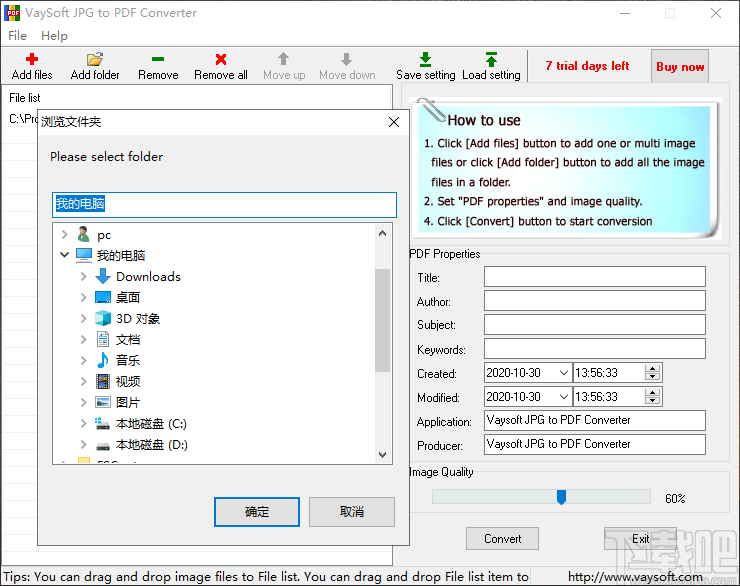Select the 本地磁盘 (D:) drive icon
This screenshot has width=740, height=586.
(103, 445)
